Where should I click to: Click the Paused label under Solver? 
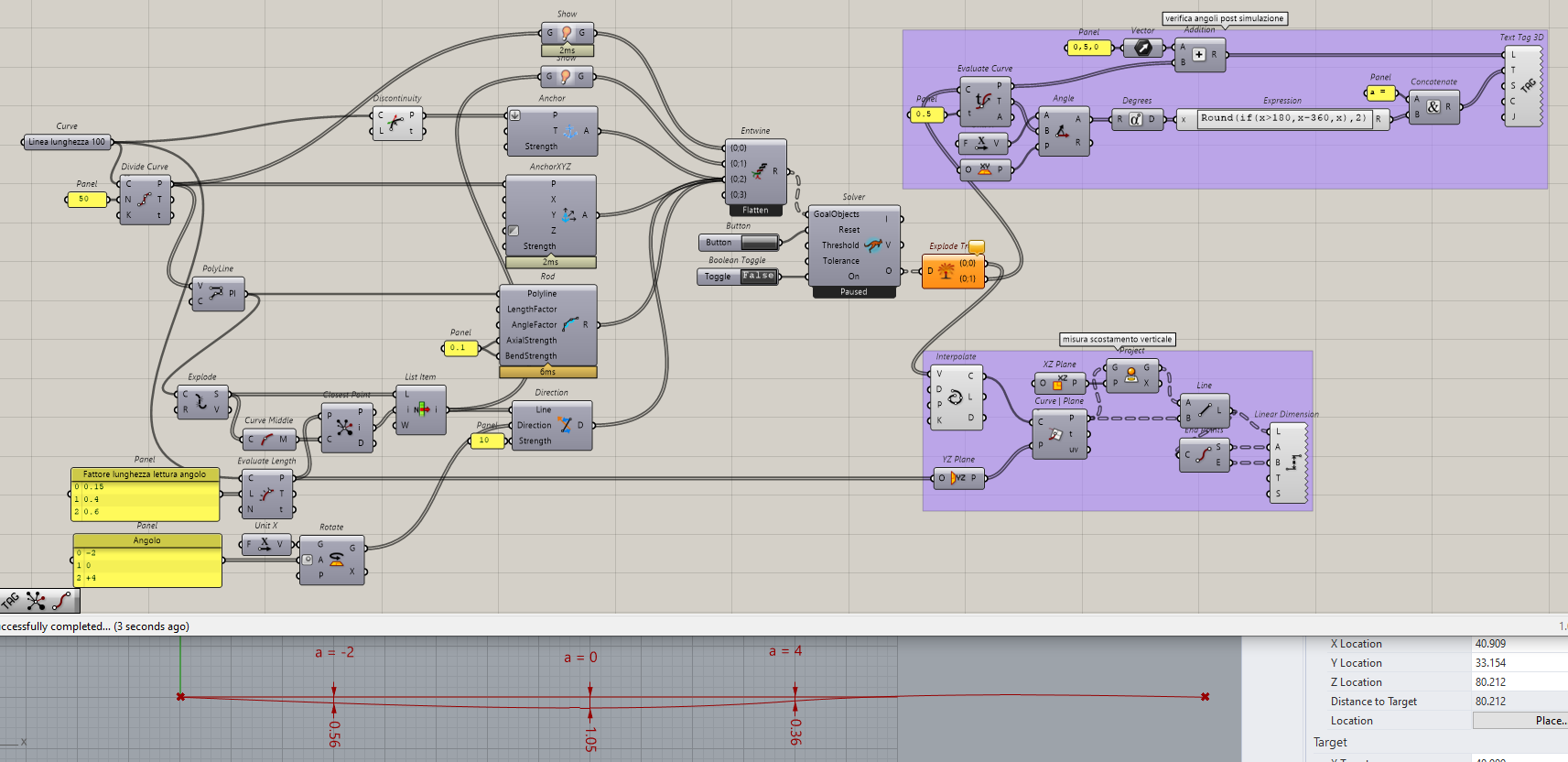(x=853, y=292)
